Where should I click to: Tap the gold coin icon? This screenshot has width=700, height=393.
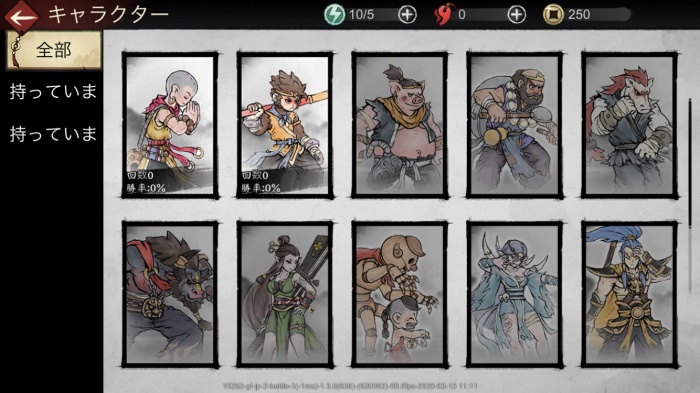(x=553, y=15)
